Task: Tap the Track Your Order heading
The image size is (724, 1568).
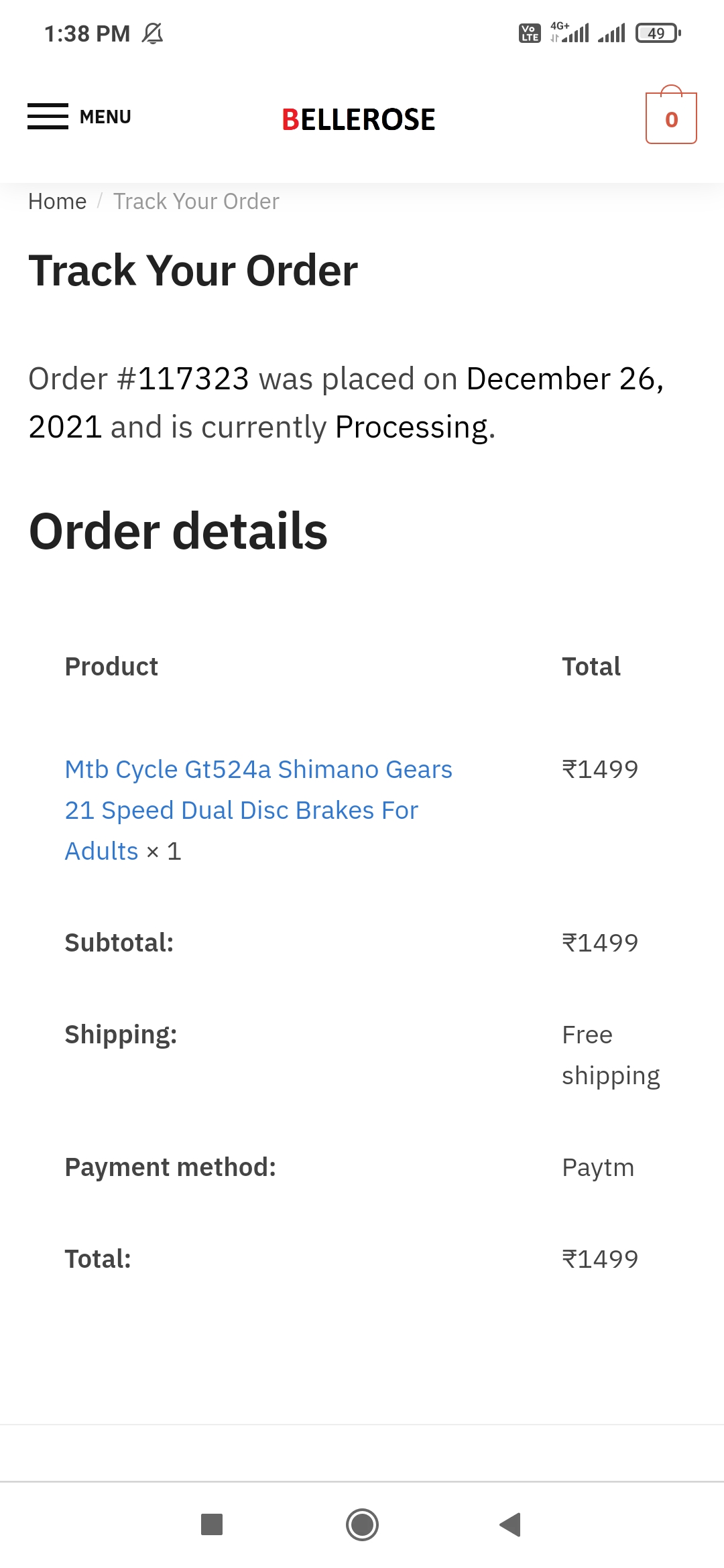Action: (193, 271)
